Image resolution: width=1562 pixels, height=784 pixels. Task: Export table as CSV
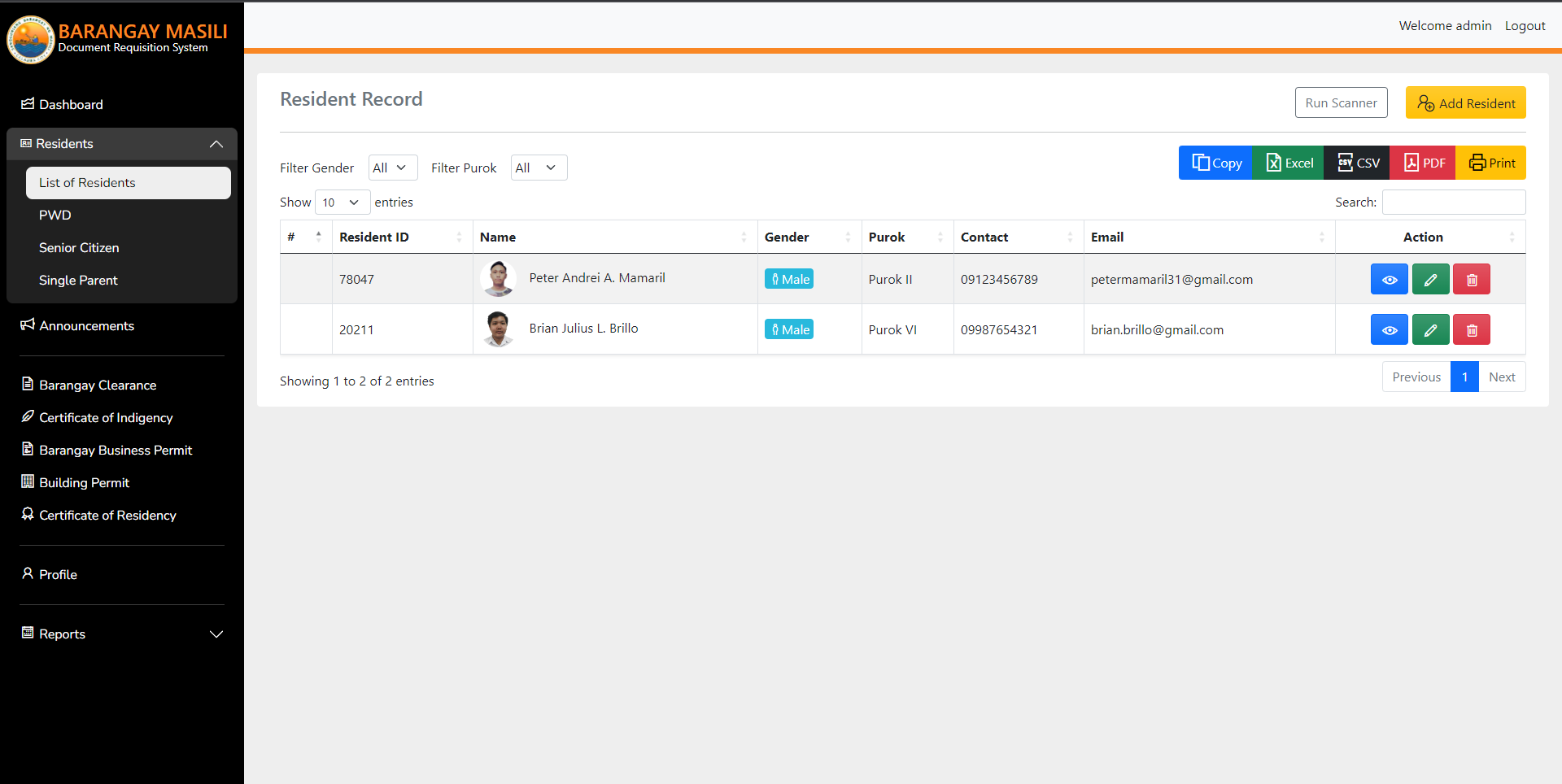tap(1357, 163)
